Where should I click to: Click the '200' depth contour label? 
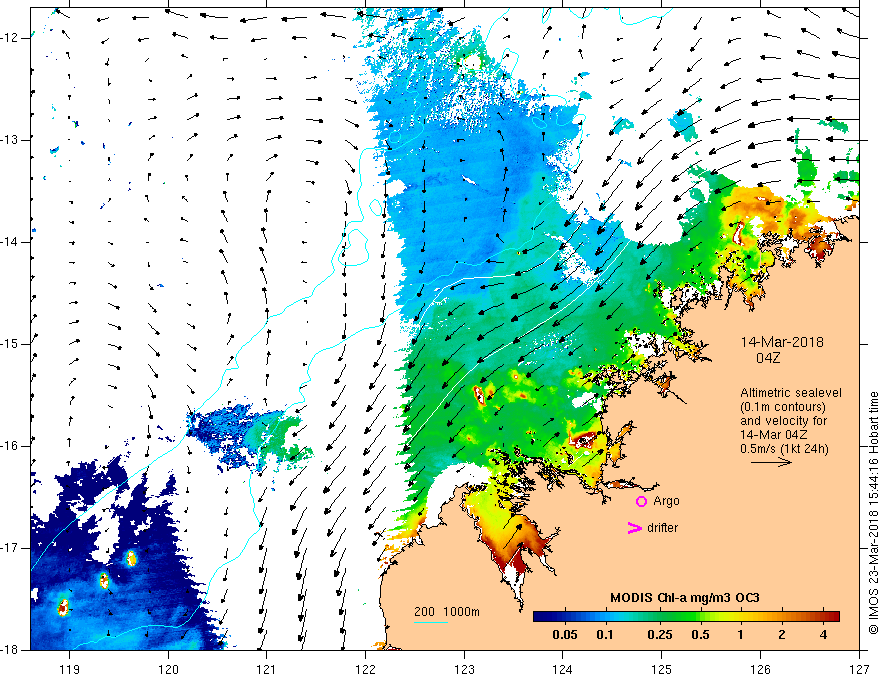coord(424,612)
